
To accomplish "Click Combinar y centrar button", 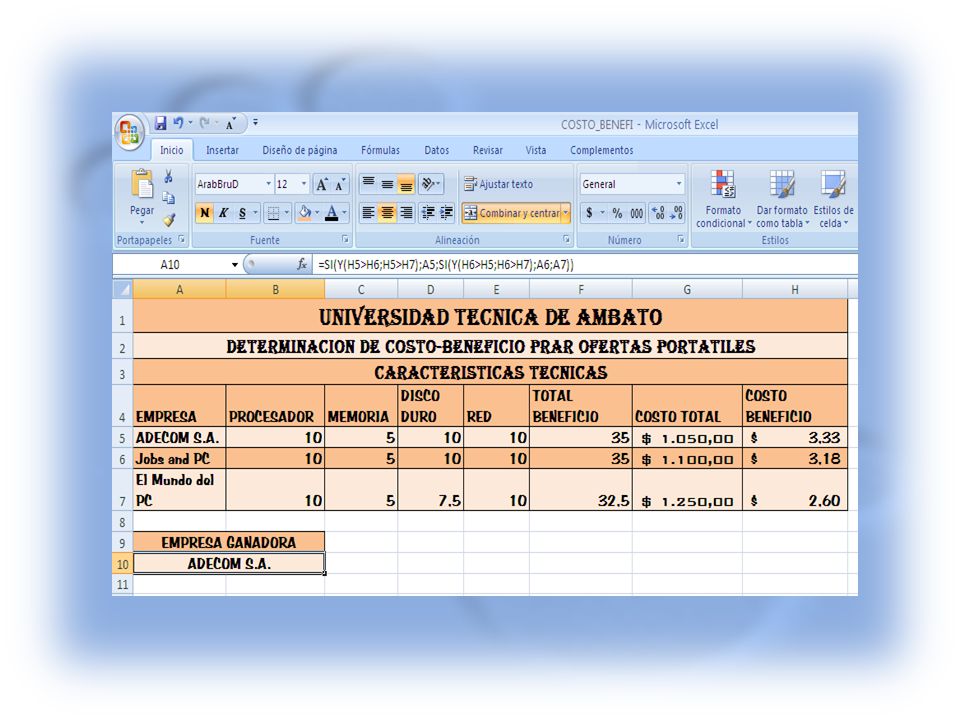I will [x=512, y=213].
